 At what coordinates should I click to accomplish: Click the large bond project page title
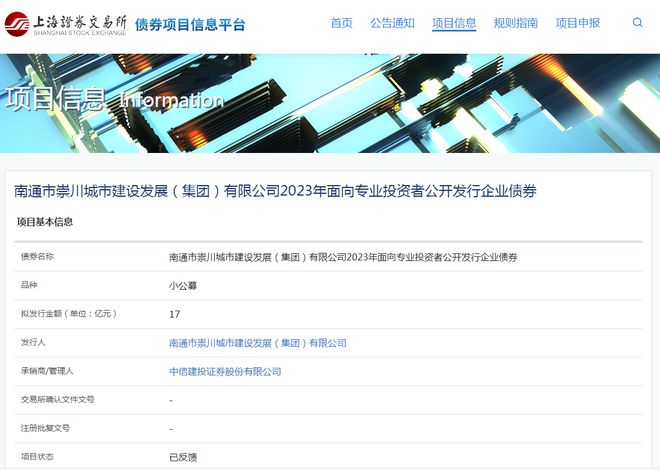(x=275, y=190)
